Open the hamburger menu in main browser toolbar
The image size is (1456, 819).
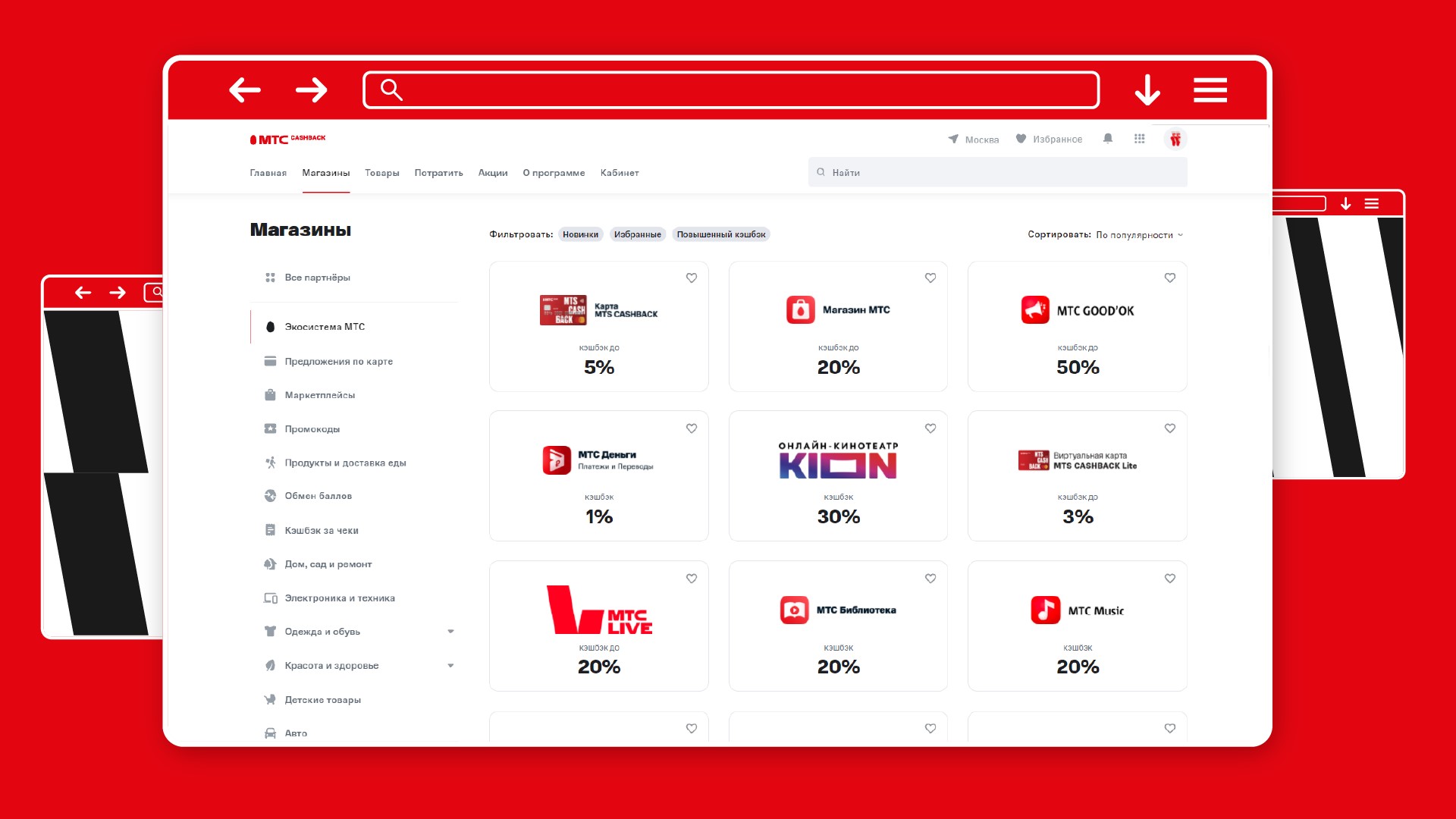pyautogui.click(x=1210, y=89)
